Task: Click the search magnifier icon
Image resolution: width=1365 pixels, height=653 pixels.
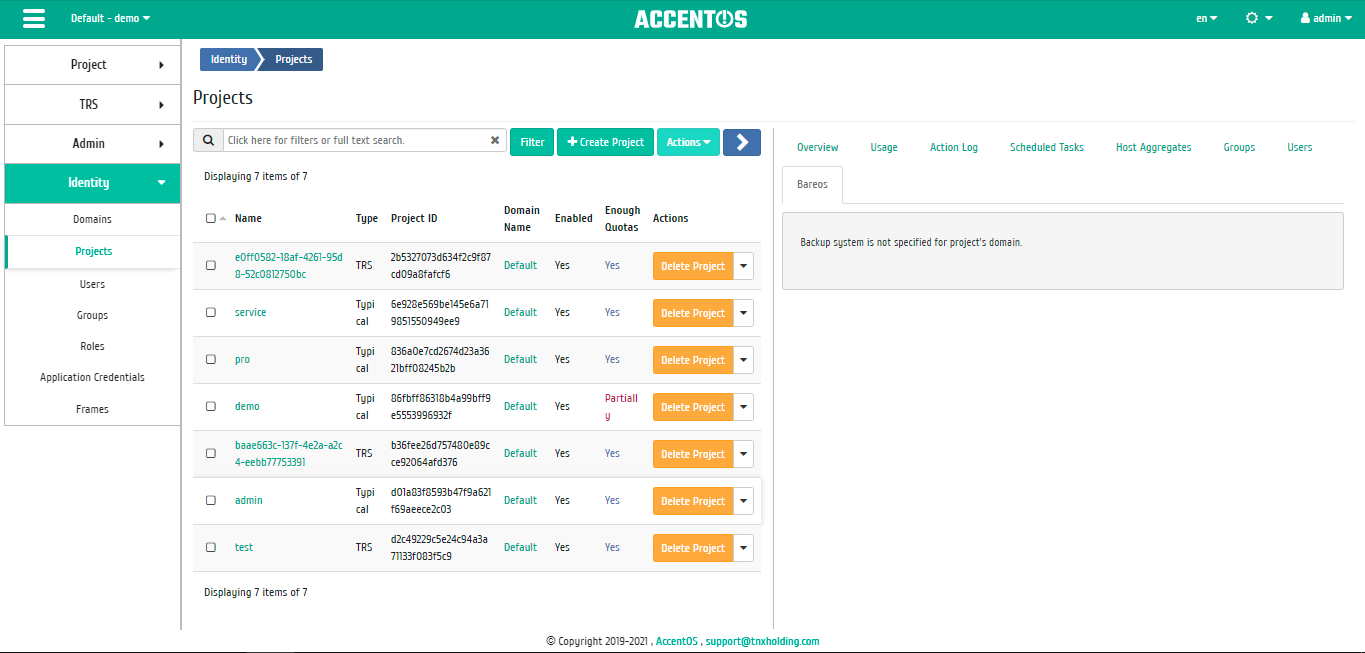Action: [208, 141]
